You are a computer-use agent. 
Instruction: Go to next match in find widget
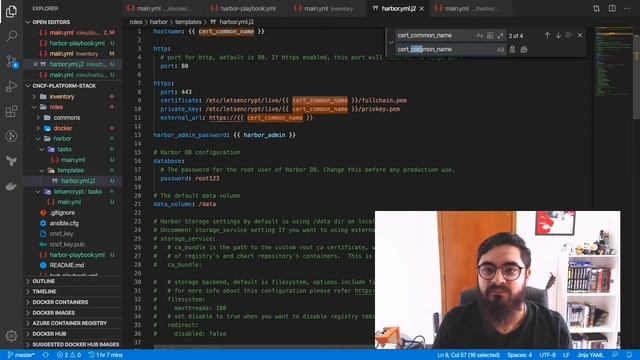[558, 36]
